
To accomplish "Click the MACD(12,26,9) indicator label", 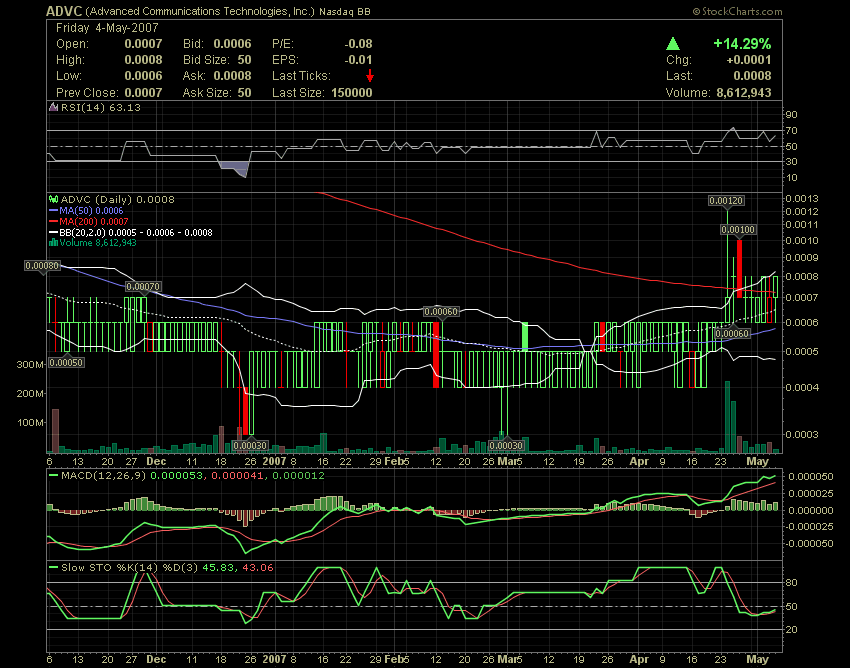I will click(104, 476).
